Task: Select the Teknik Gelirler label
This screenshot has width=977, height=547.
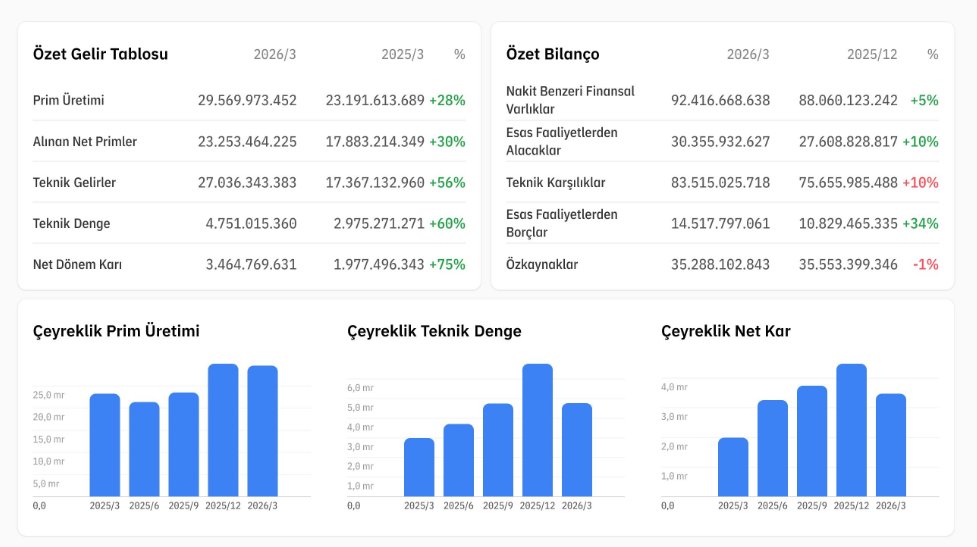Action: coord(74,183)
